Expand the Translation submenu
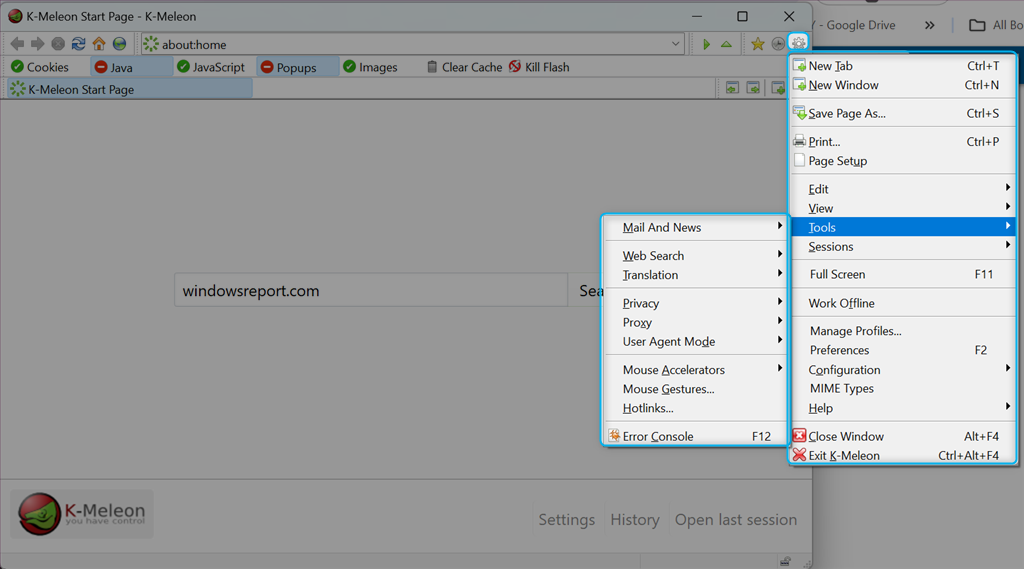Viewport: 1024px width, 569px height. click(696, 274)
